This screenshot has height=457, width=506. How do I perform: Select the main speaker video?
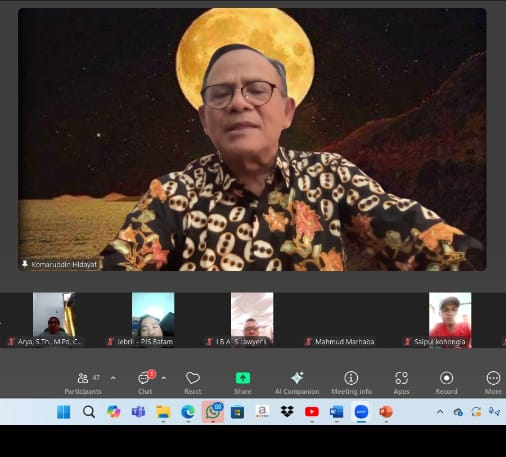pyautogui.click(x=252, y=139)
